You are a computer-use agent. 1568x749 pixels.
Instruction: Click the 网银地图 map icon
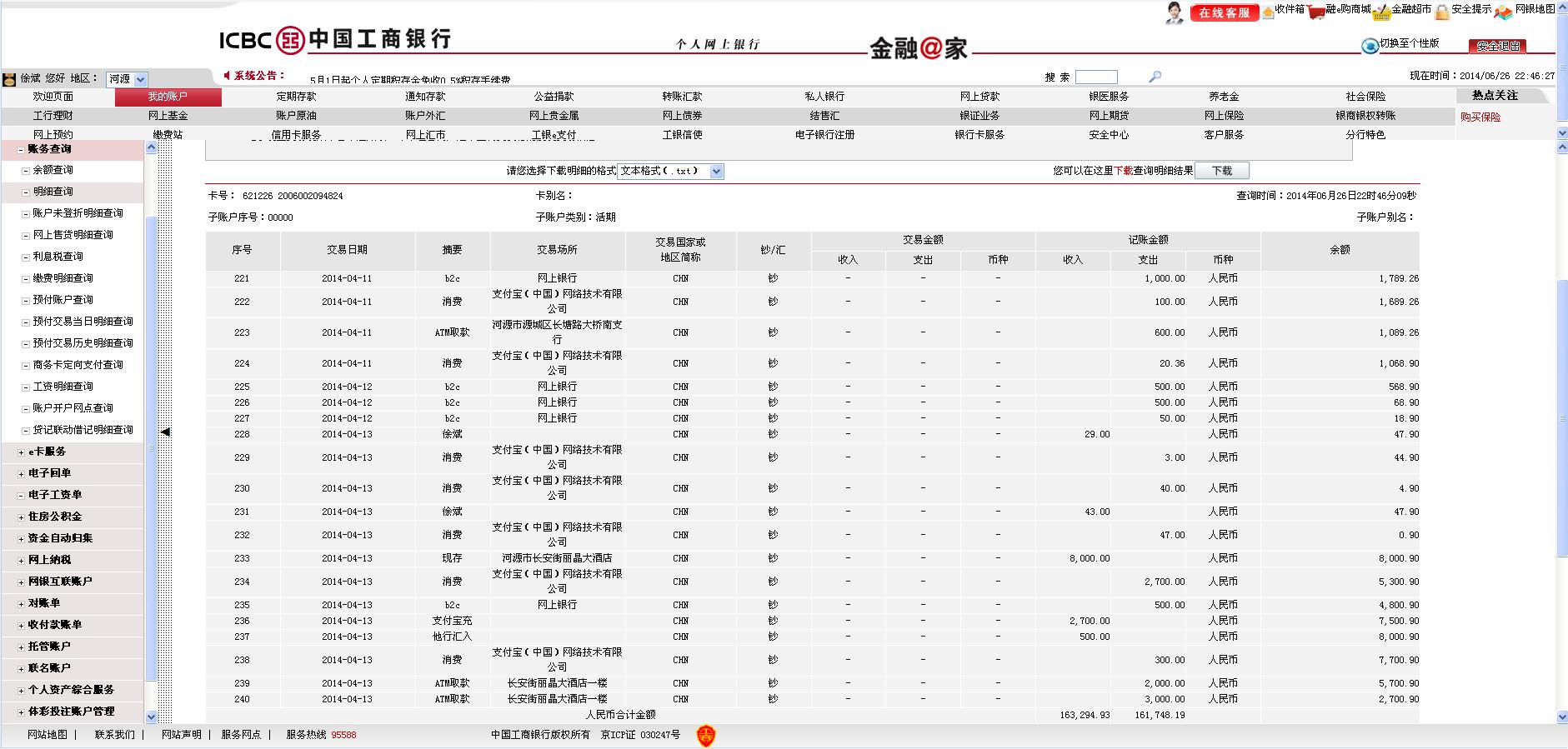point(1504,12)
